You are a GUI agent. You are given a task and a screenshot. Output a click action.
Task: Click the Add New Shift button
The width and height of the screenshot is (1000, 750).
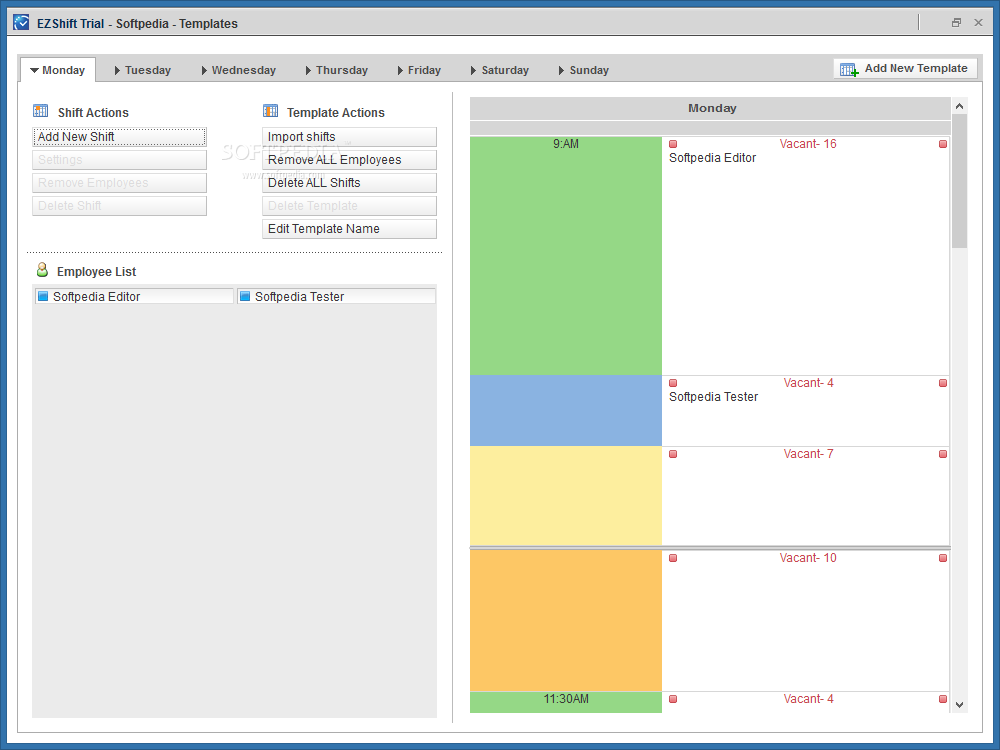(x=119, y=136)
